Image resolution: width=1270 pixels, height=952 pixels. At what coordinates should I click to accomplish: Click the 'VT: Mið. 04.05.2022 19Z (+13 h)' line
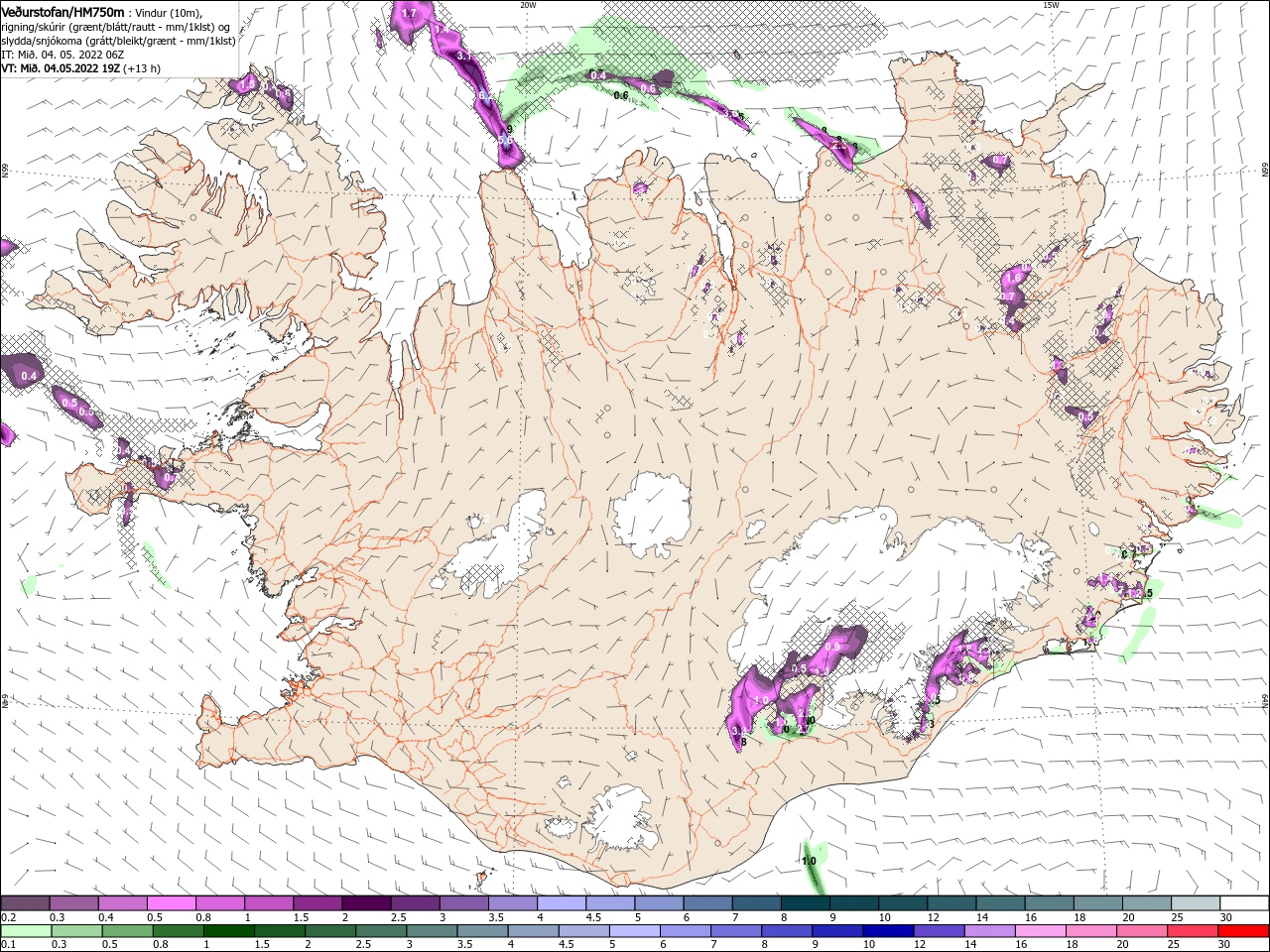coord(81,68)
